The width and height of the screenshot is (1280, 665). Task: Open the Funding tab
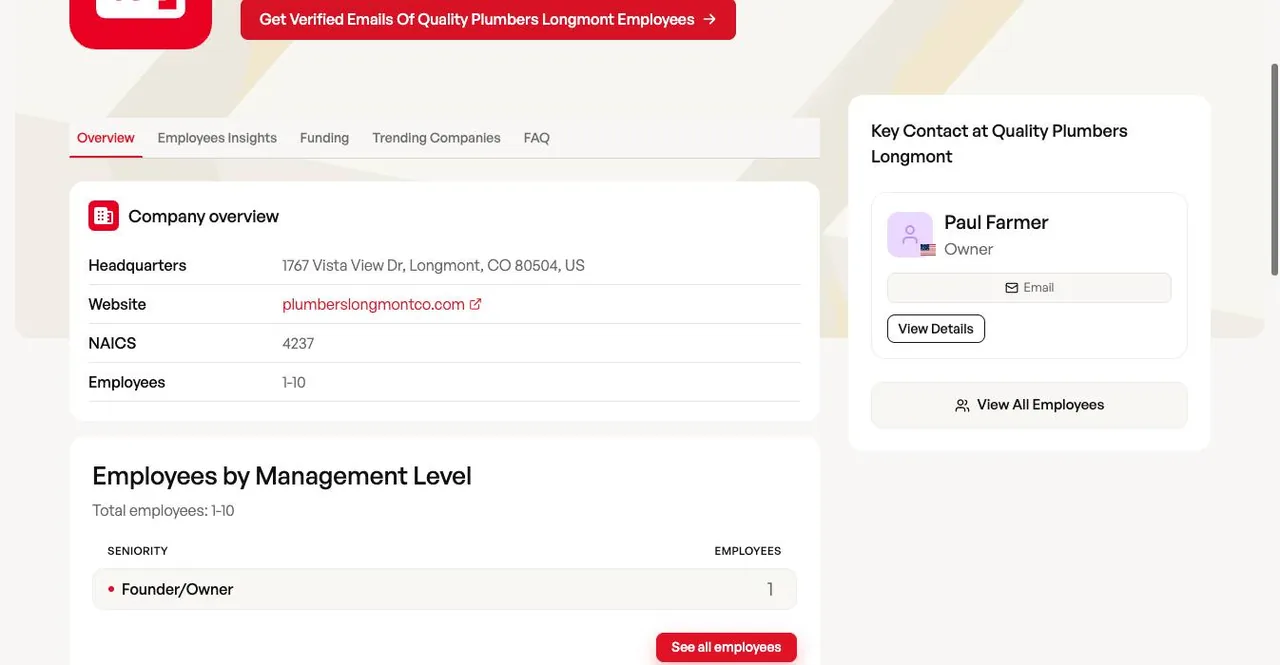tap(324, 138)
